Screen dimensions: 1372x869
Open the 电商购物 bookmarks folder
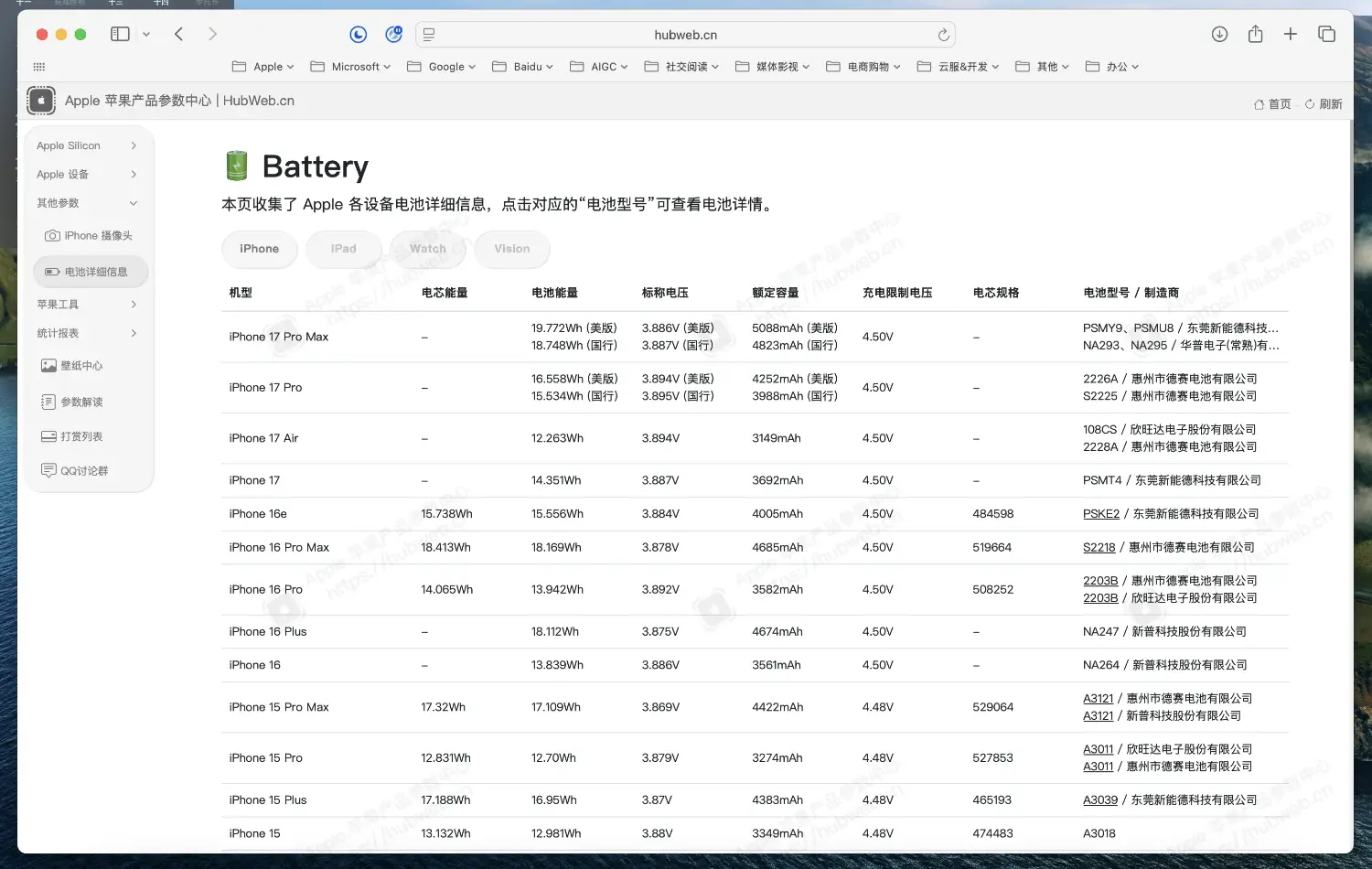tap(863, 67)
